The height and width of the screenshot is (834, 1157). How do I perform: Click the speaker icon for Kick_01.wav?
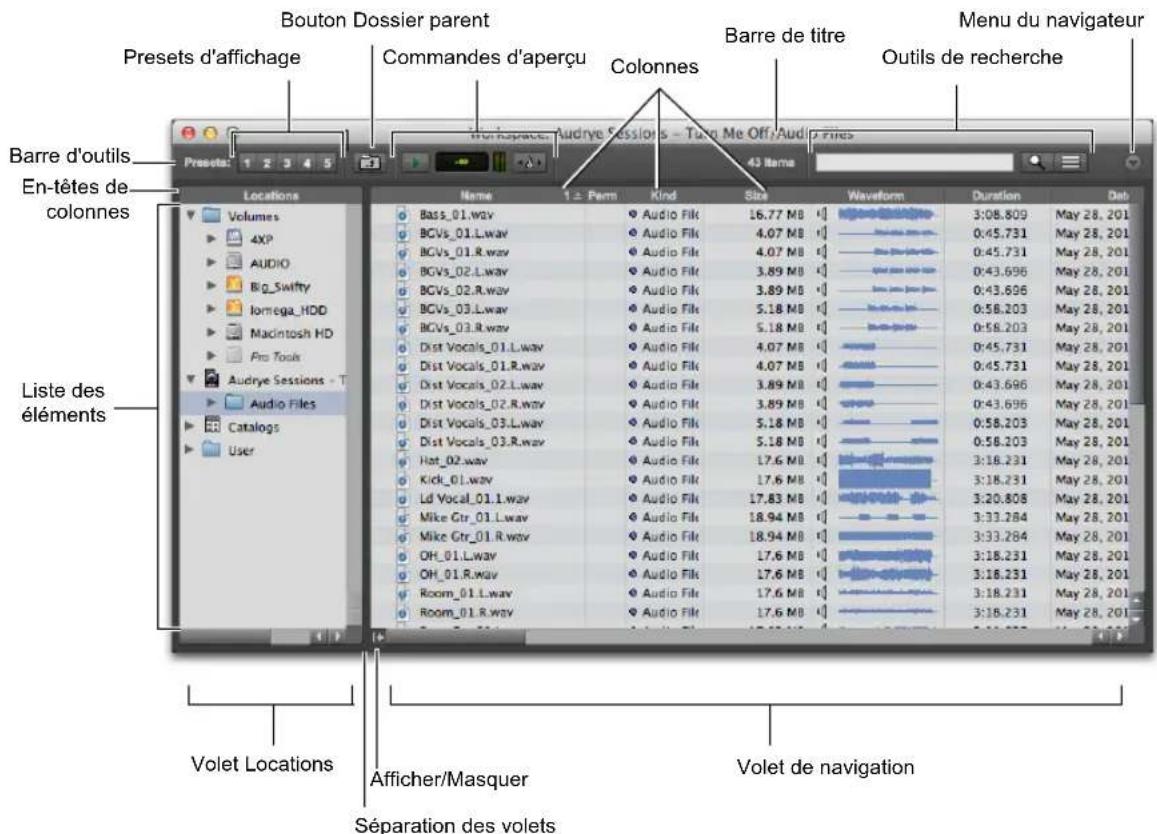point(822,480)
